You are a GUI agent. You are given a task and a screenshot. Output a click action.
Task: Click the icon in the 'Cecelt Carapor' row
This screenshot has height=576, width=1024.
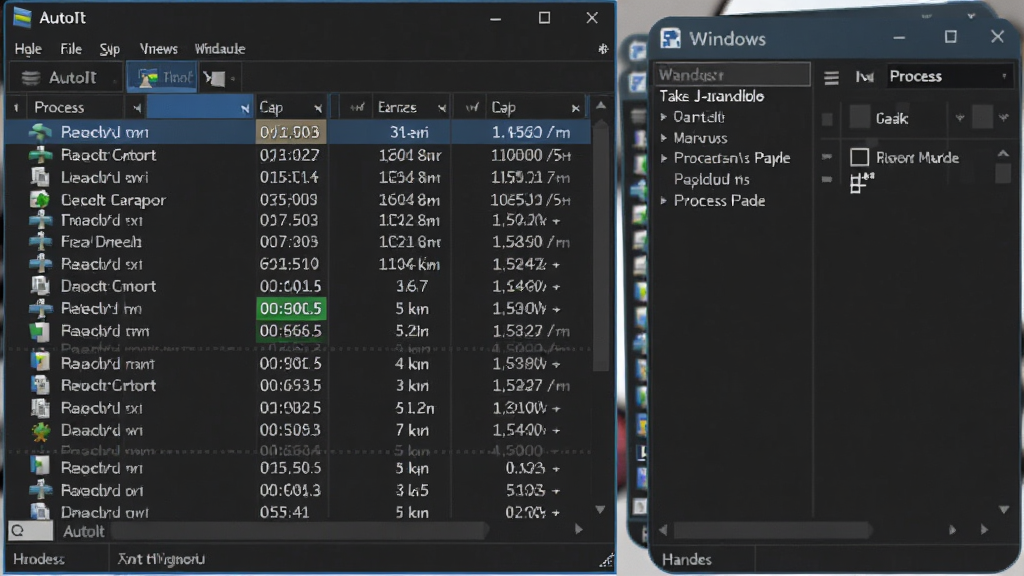[40, 199]
